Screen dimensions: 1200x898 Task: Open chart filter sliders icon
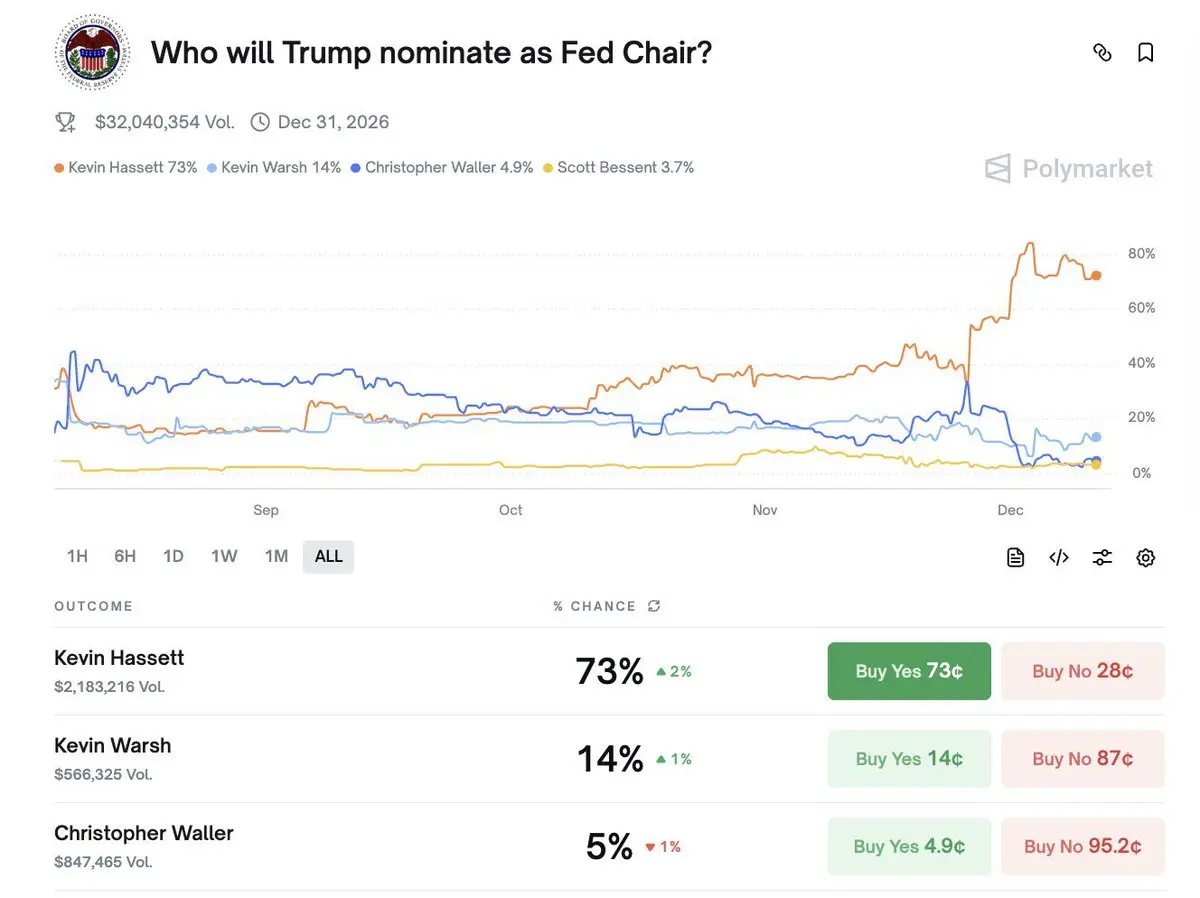pos(1102,558)
